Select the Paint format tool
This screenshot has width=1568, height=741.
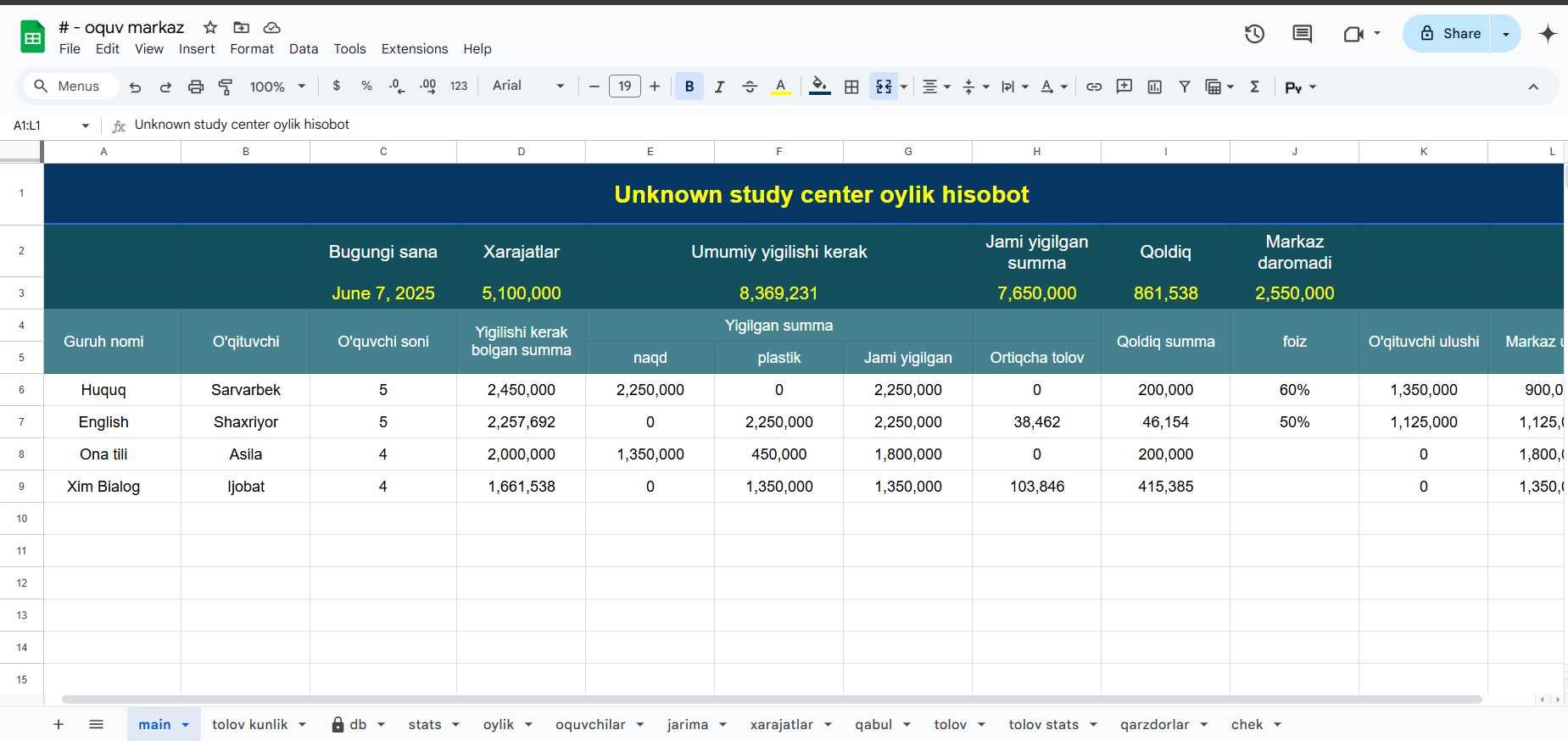point(226,86)
